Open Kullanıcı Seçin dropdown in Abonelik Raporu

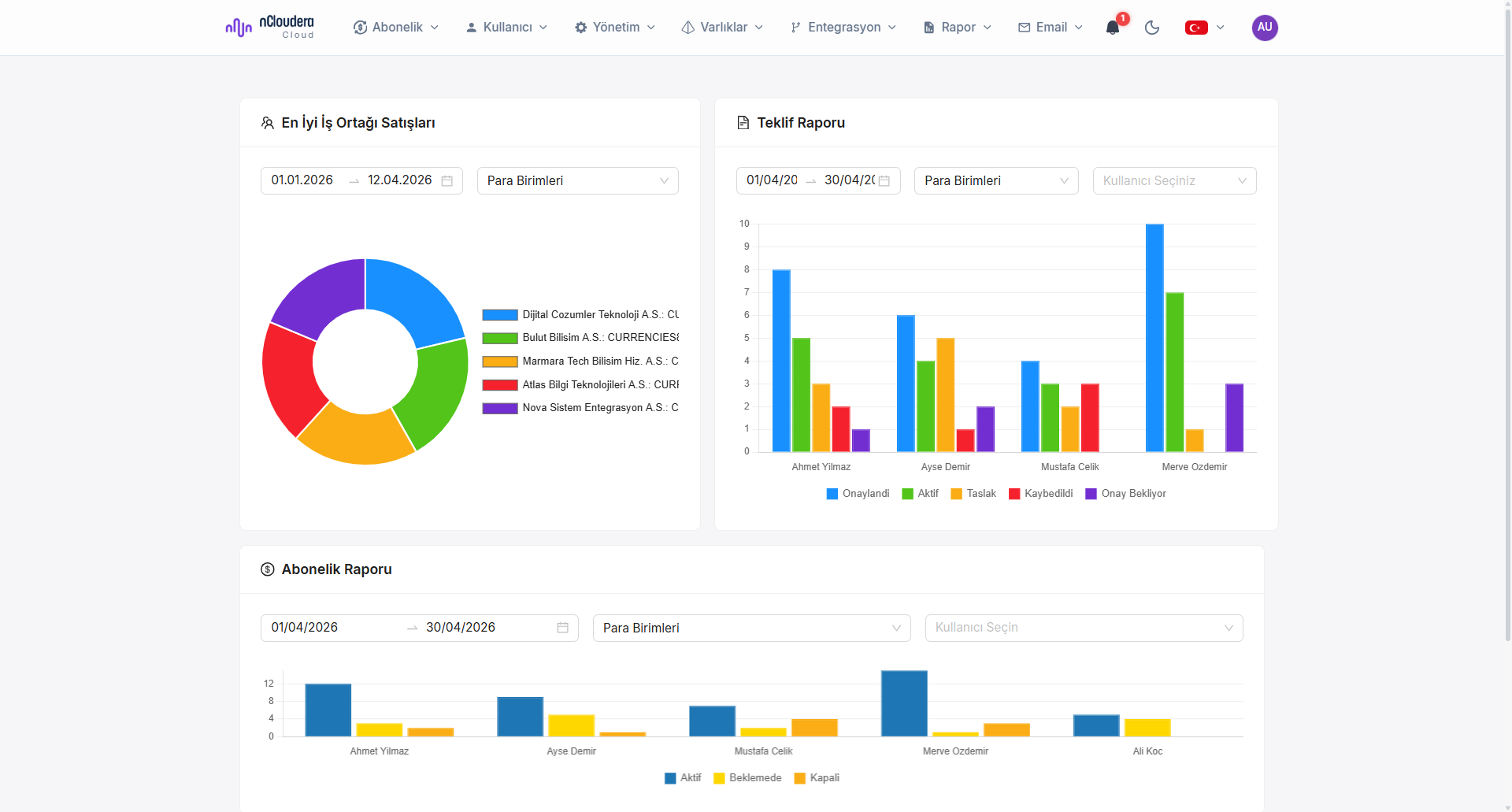1083,628
